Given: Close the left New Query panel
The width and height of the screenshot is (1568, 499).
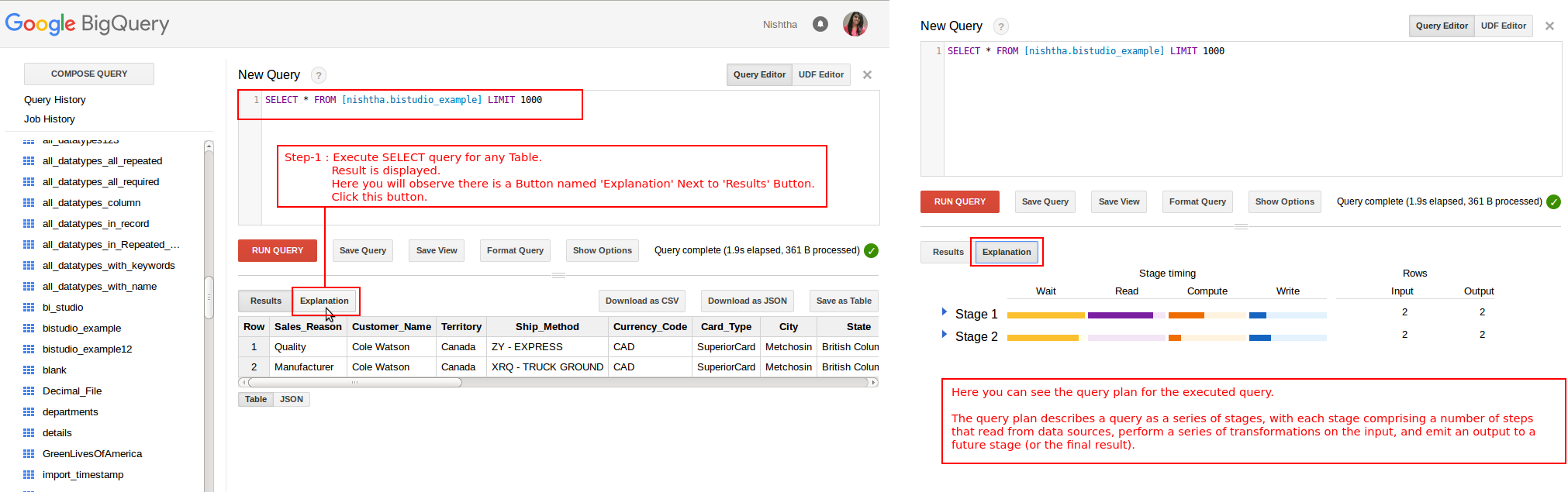Looking at the screenshot, I should pos(867,75).
